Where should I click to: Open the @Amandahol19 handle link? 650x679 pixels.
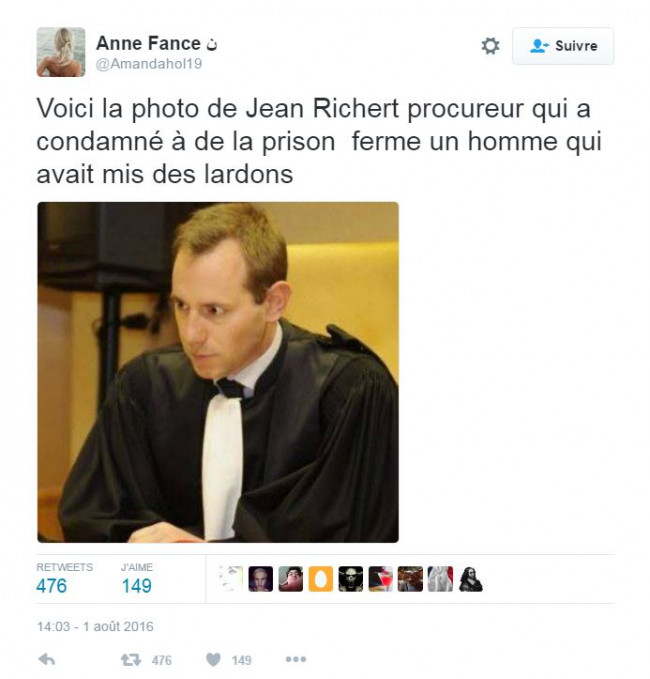point(149,64)
